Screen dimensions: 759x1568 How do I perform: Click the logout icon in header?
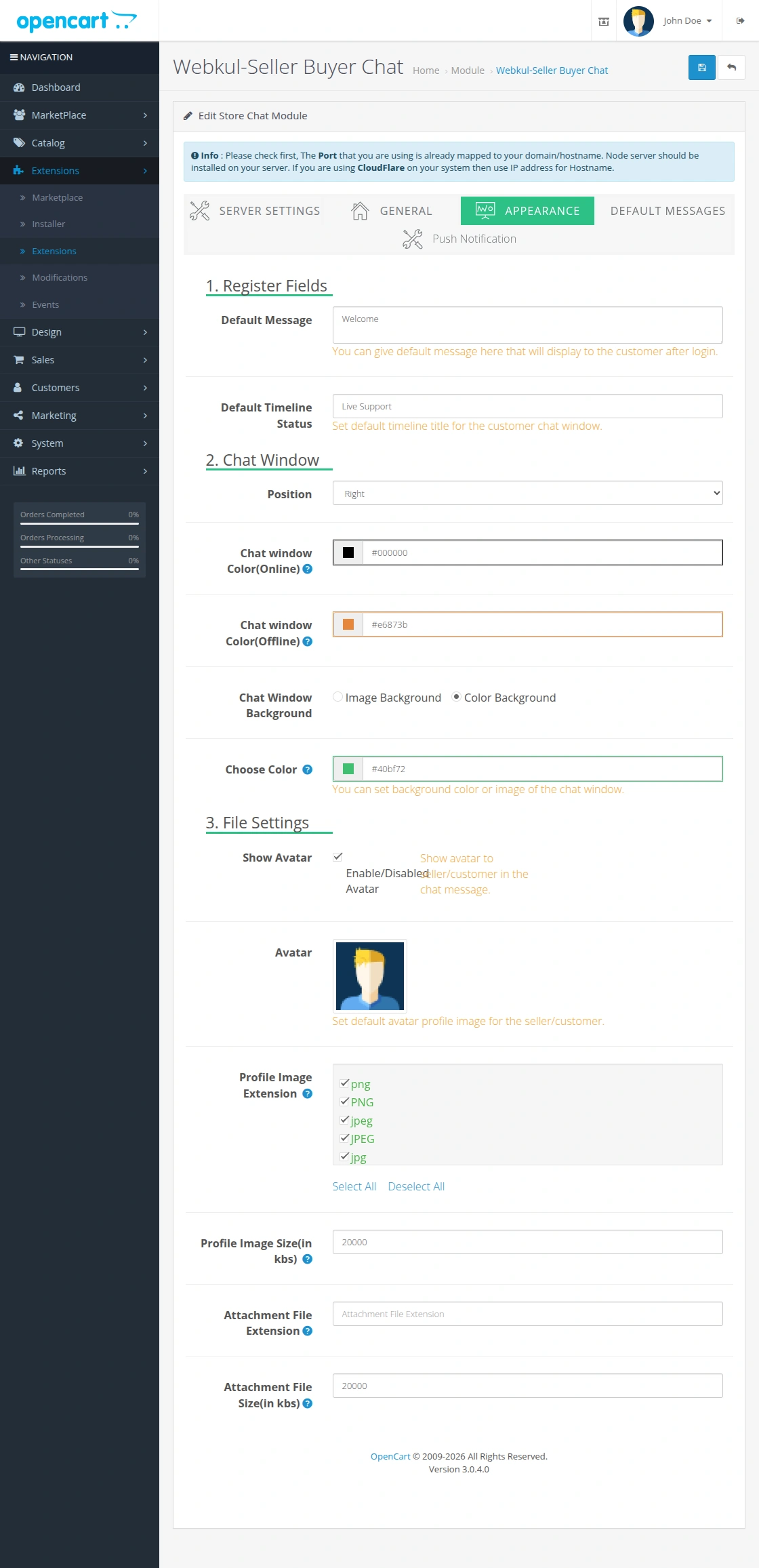[x=740, y=21]
